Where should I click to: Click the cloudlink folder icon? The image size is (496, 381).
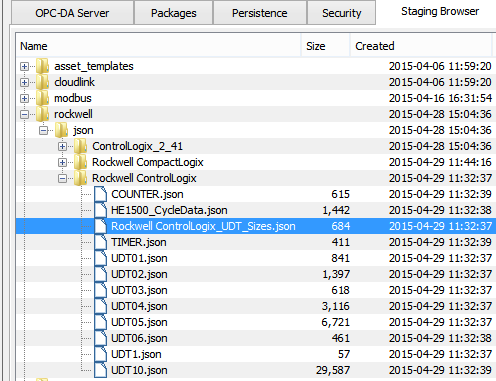coord(42,82)
